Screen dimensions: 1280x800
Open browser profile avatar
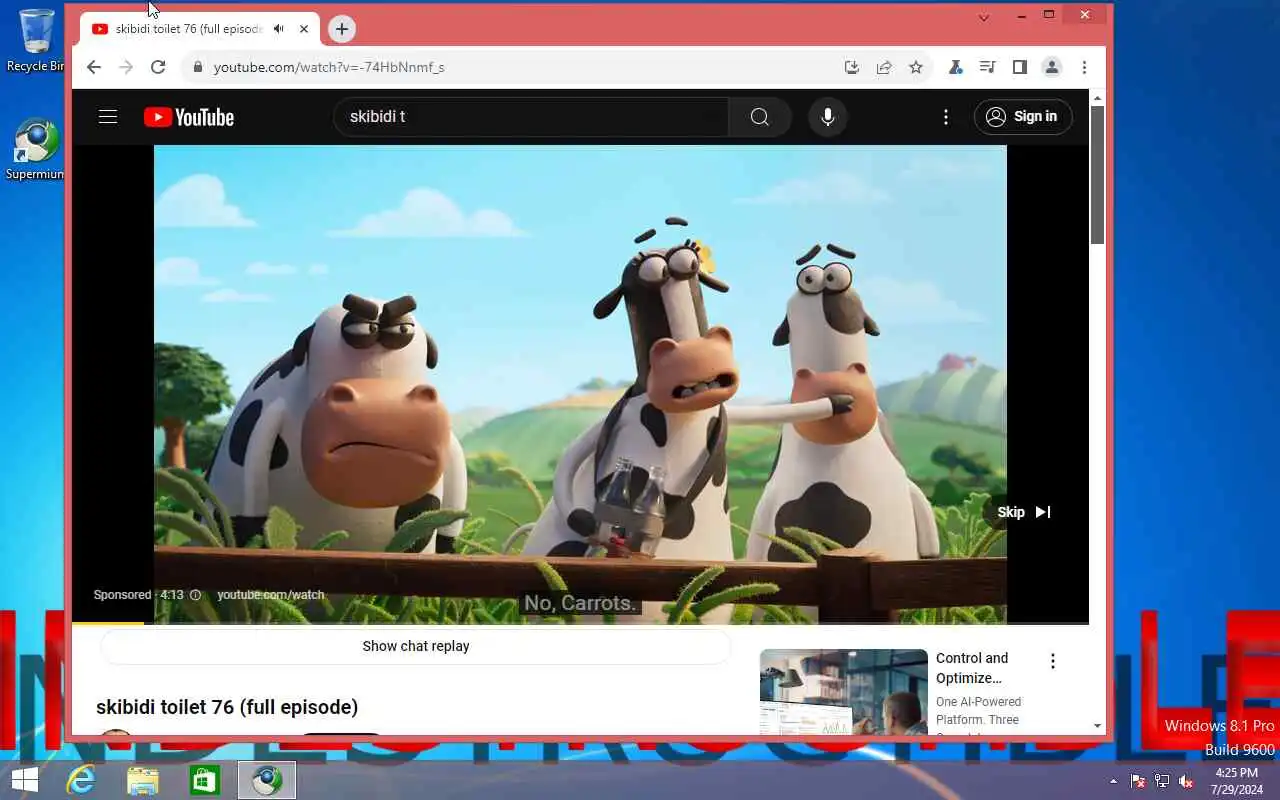click(x=1052, y=67)
